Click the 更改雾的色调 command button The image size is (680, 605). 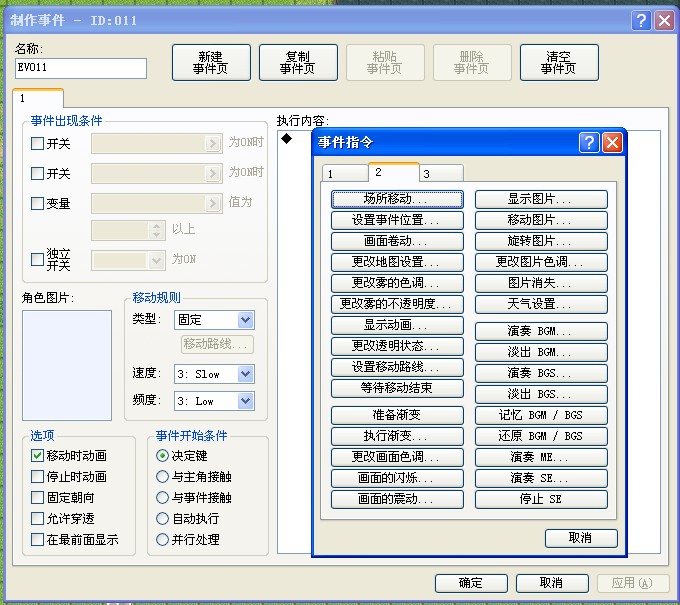[x=397, y=283]
